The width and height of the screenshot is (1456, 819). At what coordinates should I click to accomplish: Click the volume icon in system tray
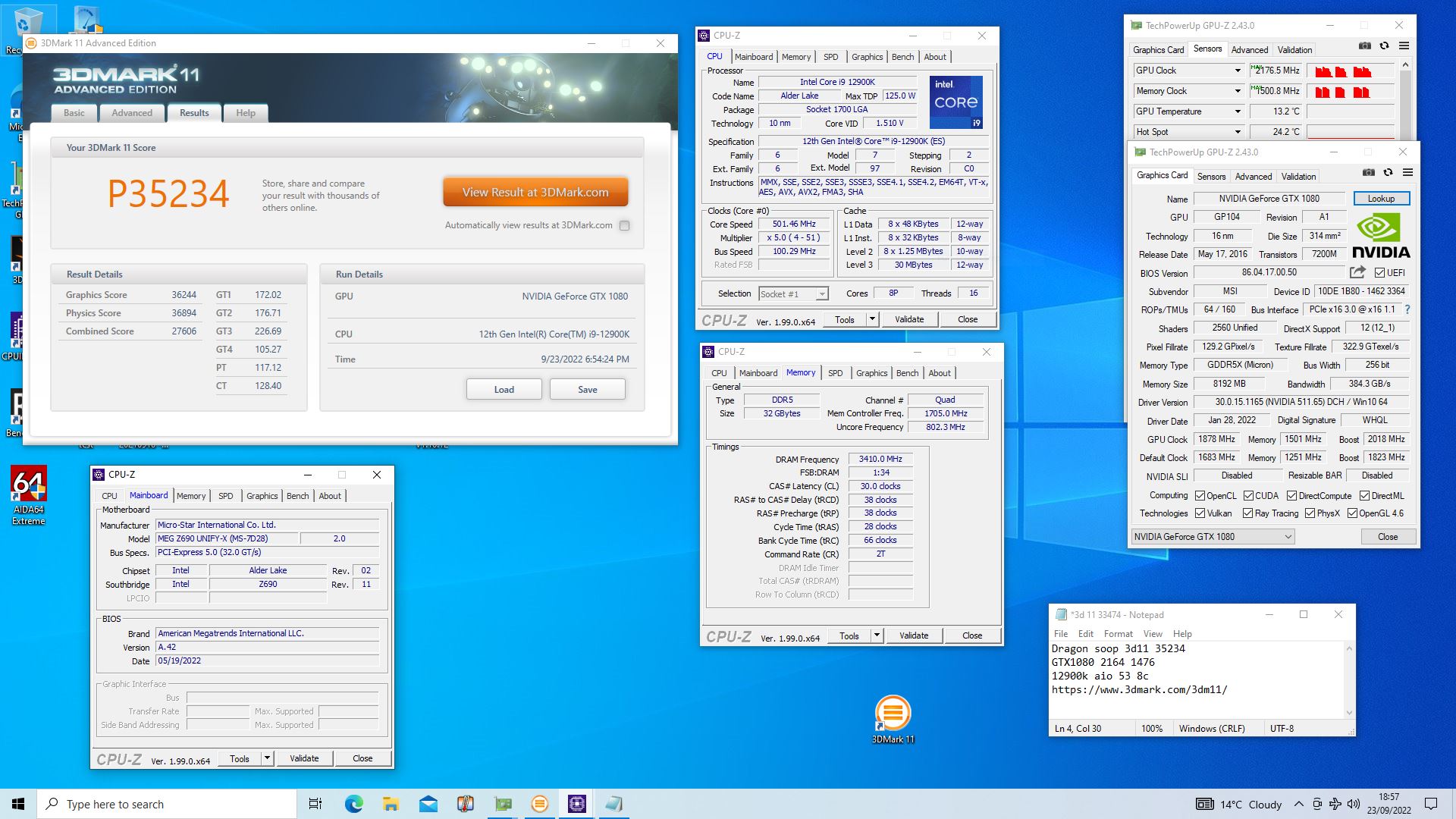[1354, 804]
